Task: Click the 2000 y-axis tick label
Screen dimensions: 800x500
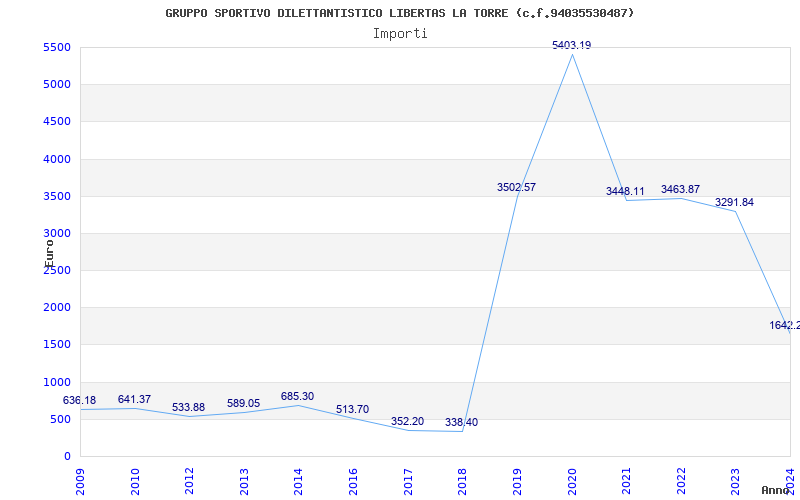Action: click(x=57, y=308)
